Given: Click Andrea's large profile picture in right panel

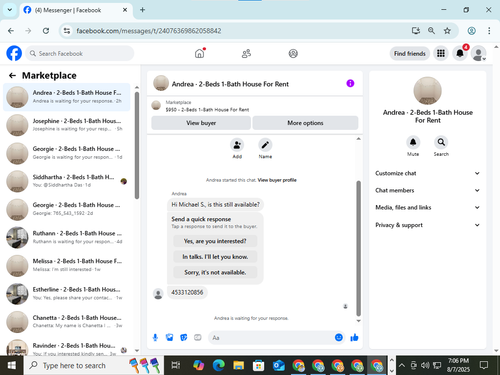Looking at the screenshot, I should pos(427,91).
